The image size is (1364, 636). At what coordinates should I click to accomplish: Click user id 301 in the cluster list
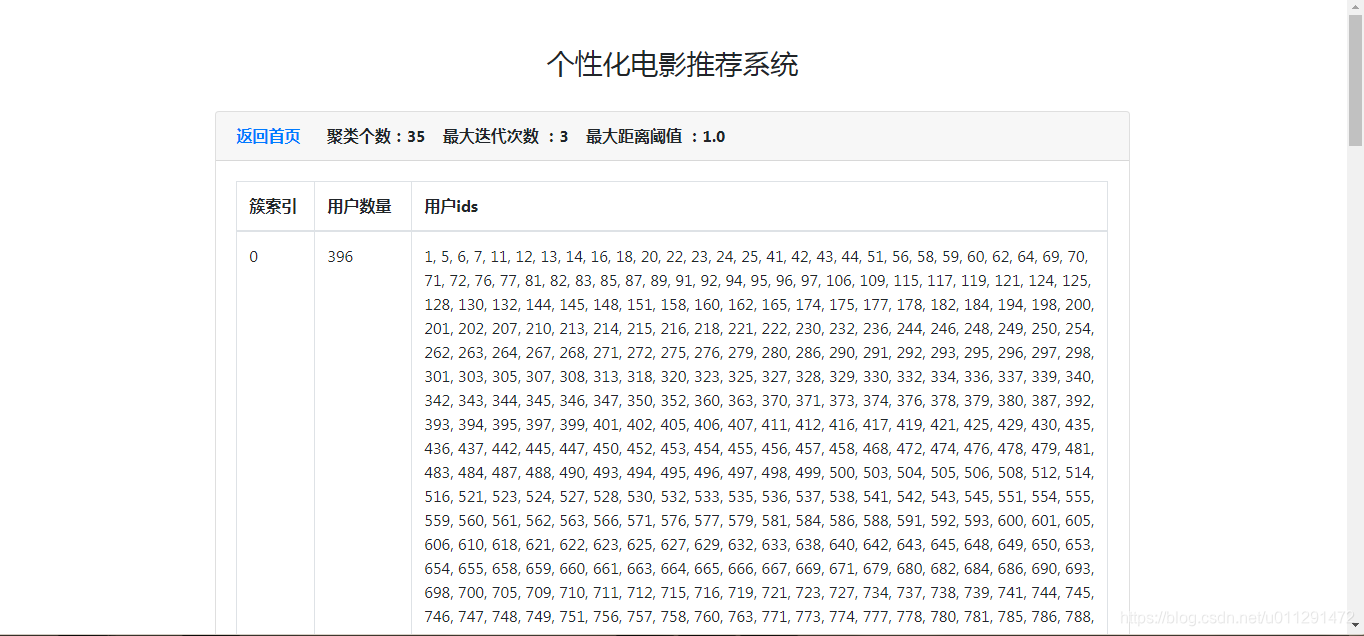pos(438,376)
